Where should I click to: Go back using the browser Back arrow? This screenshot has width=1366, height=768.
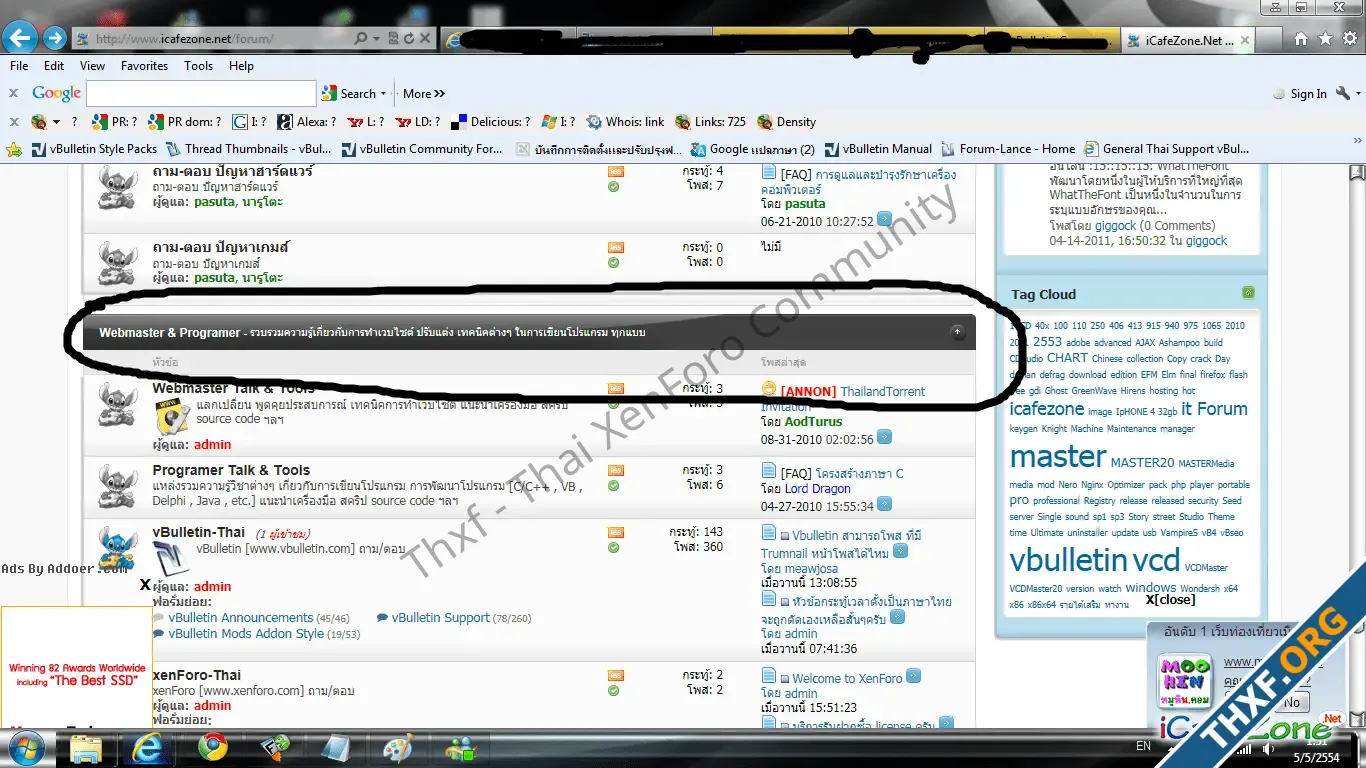click(x=21, y=39)
